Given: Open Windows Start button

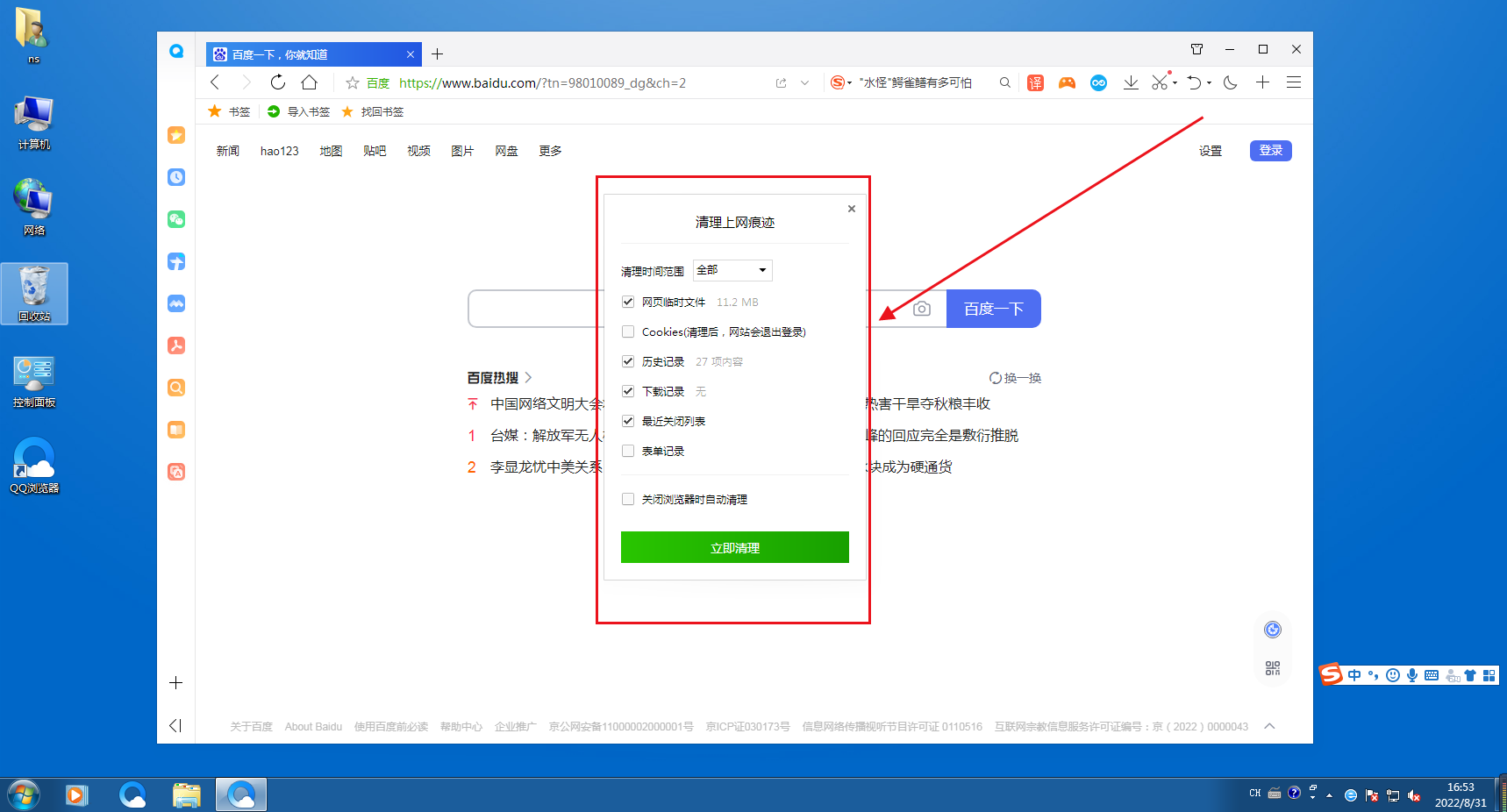Looking at the screenshot, I should click(x=24, y=795).
